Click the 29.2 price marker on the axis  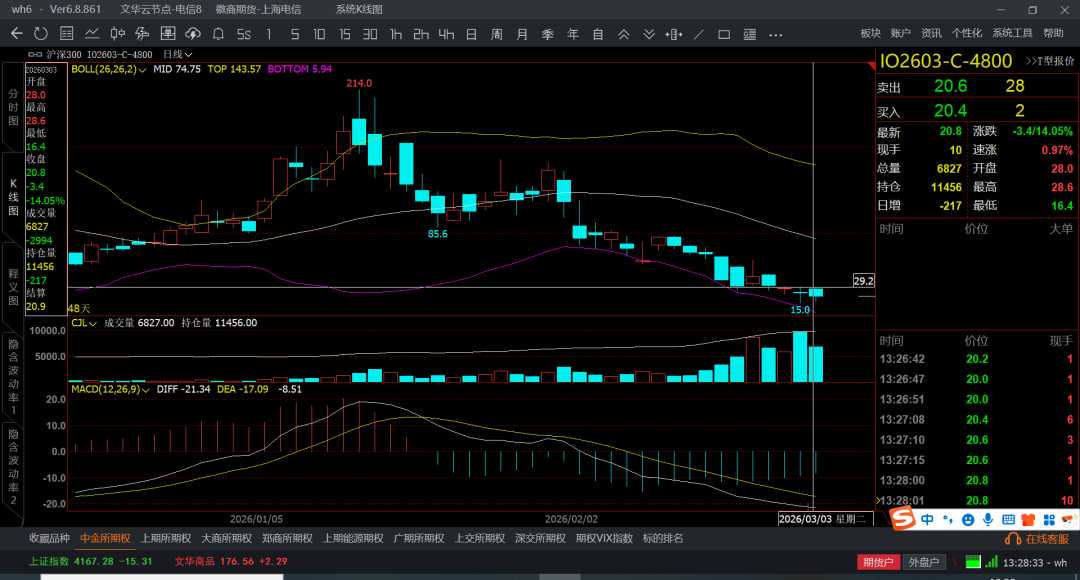863,281
